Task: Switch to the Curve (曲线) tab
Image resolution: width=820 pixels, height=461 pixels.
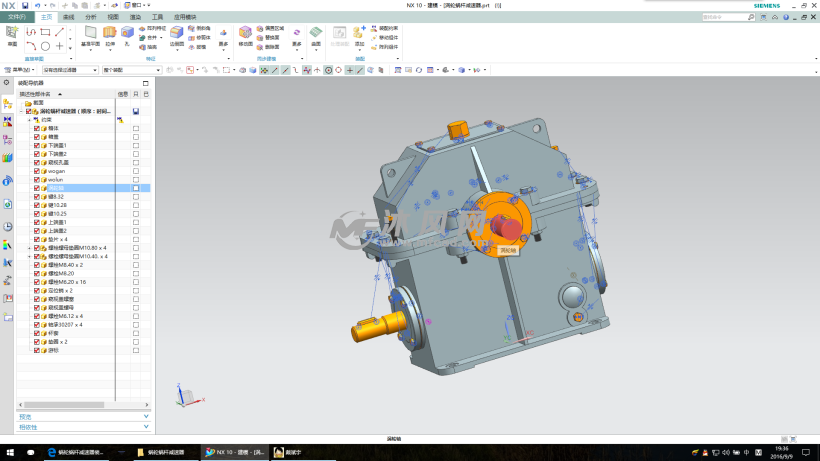Action: 69,17
